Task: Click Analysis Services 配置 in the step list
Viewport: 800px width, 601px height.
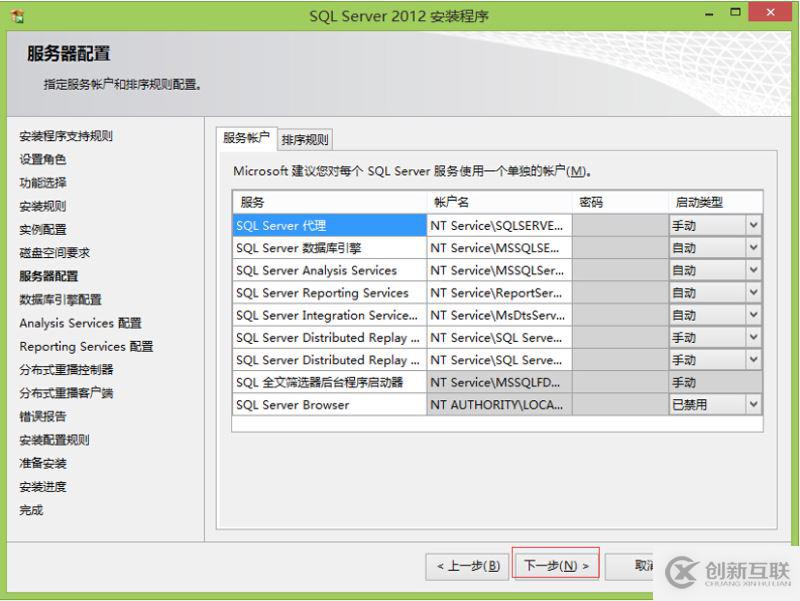Action: (x=80, y=323)
